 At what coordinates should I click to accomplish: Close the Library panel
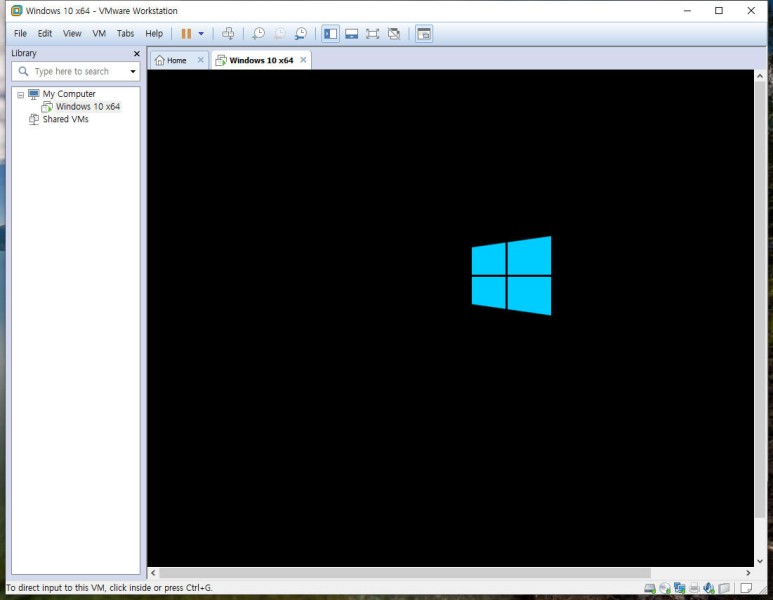tap(137, 53)
